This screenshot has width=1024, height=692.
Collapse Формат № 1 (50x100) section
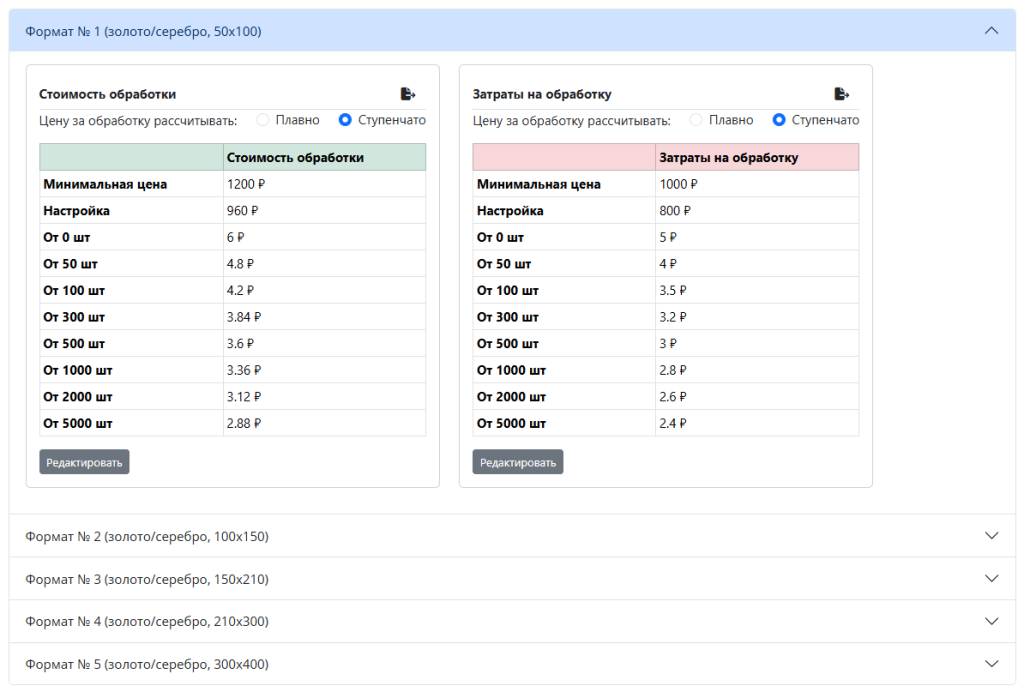pyautogui.click(x=512, y=31)
